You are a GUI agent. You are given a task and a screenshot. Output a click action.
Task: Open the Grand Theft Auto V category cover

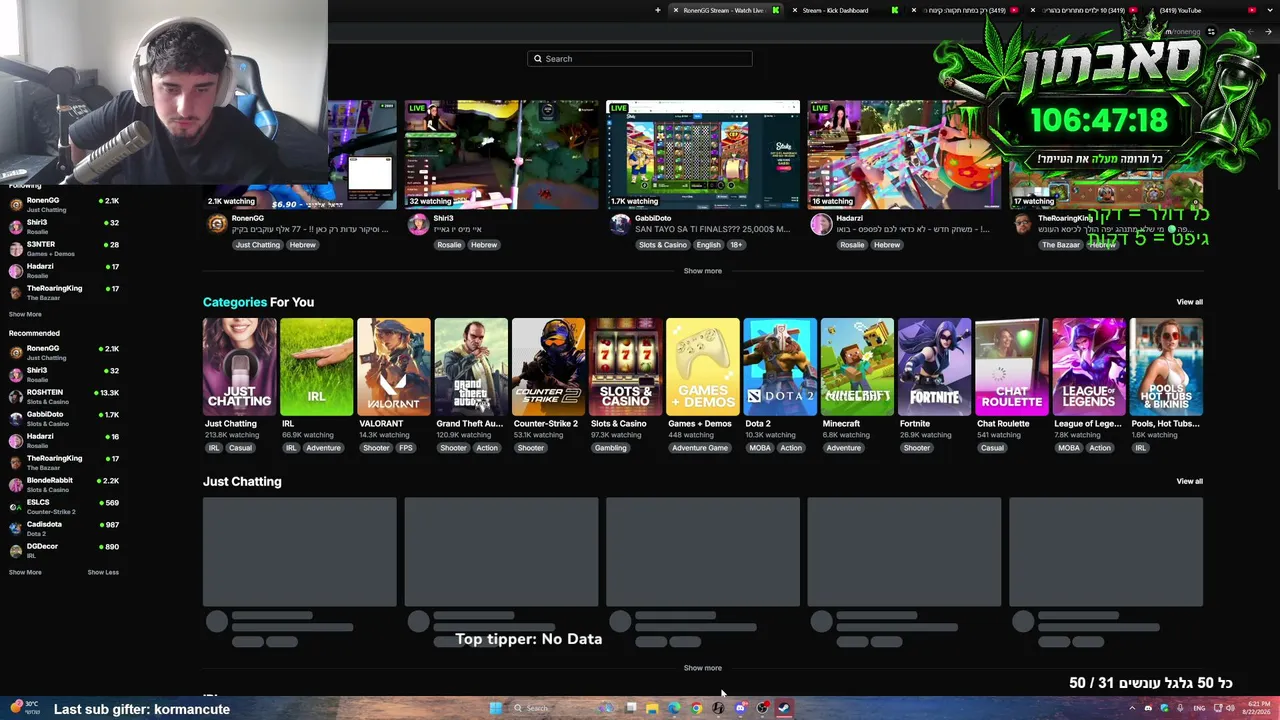click(471, 366)
